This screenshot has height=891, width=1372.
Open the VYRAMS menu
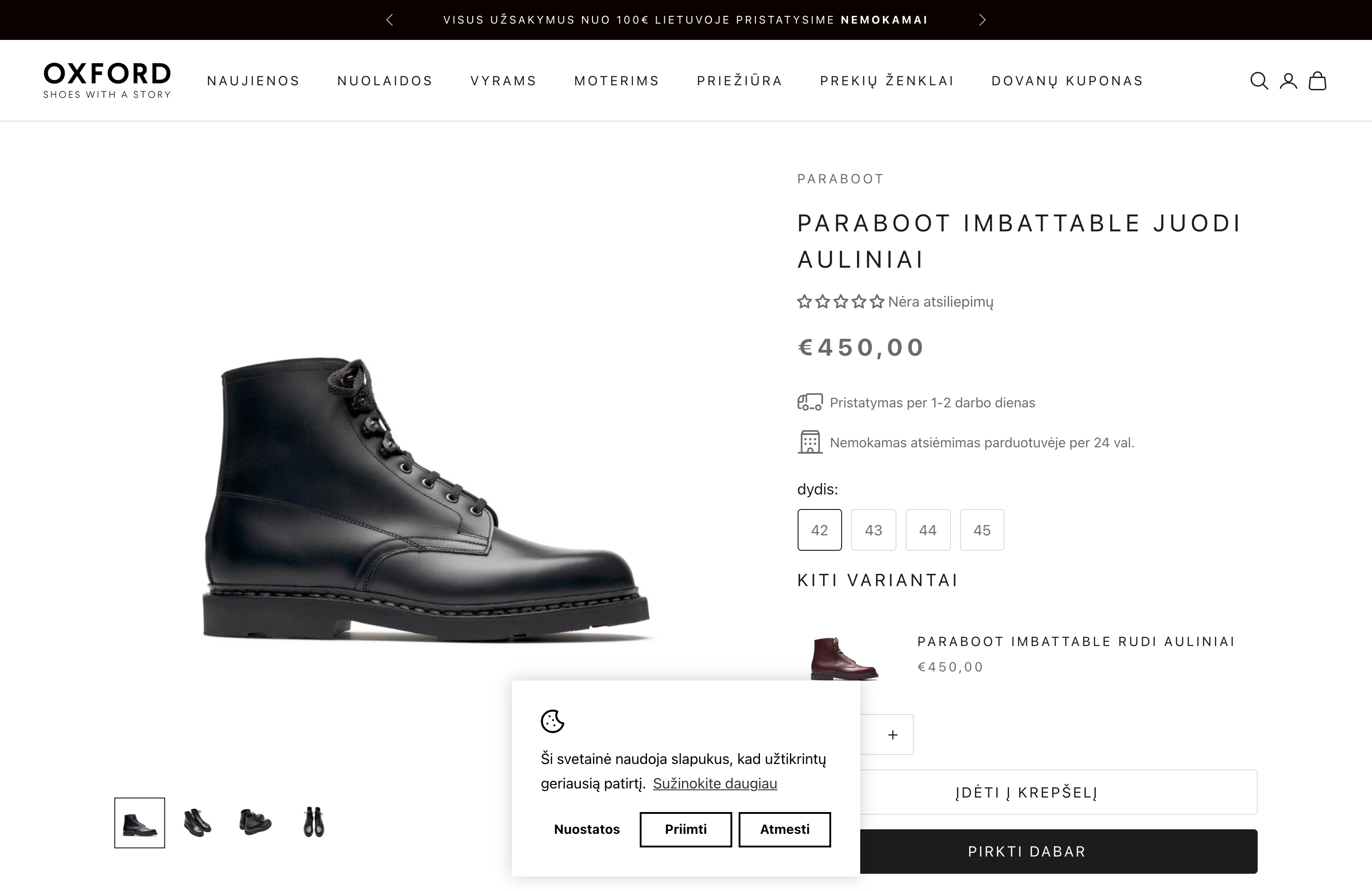pos(503,81)
